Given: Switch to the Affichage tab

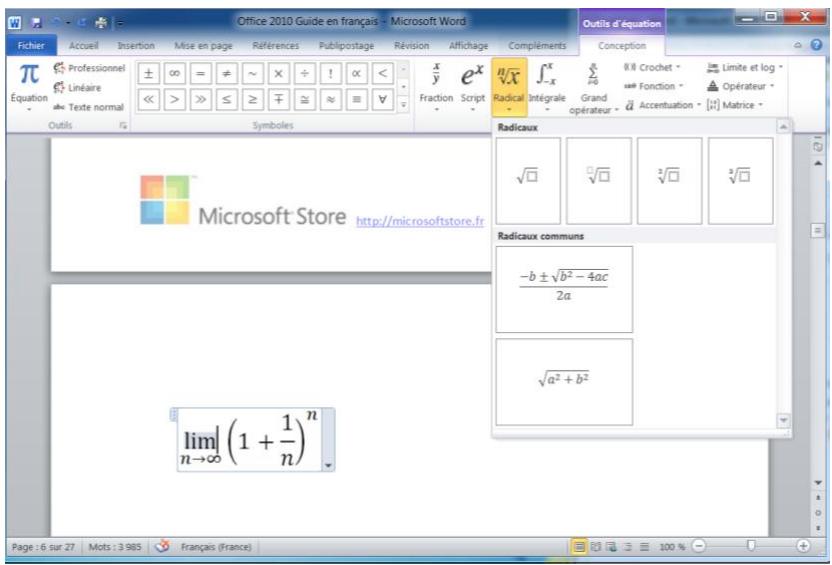Looking at the screenshot, I should click(x=469, y=46).
